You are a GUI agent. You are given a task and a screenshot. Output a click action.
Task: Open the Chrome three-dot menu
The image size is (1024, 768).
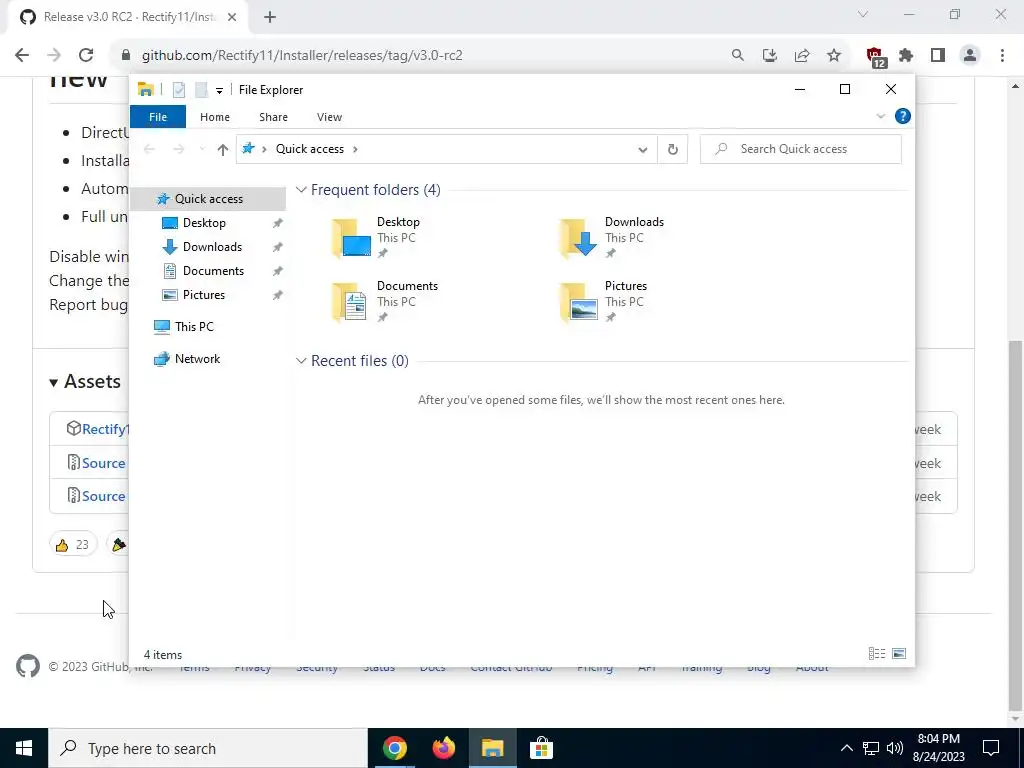(1002, 56)
